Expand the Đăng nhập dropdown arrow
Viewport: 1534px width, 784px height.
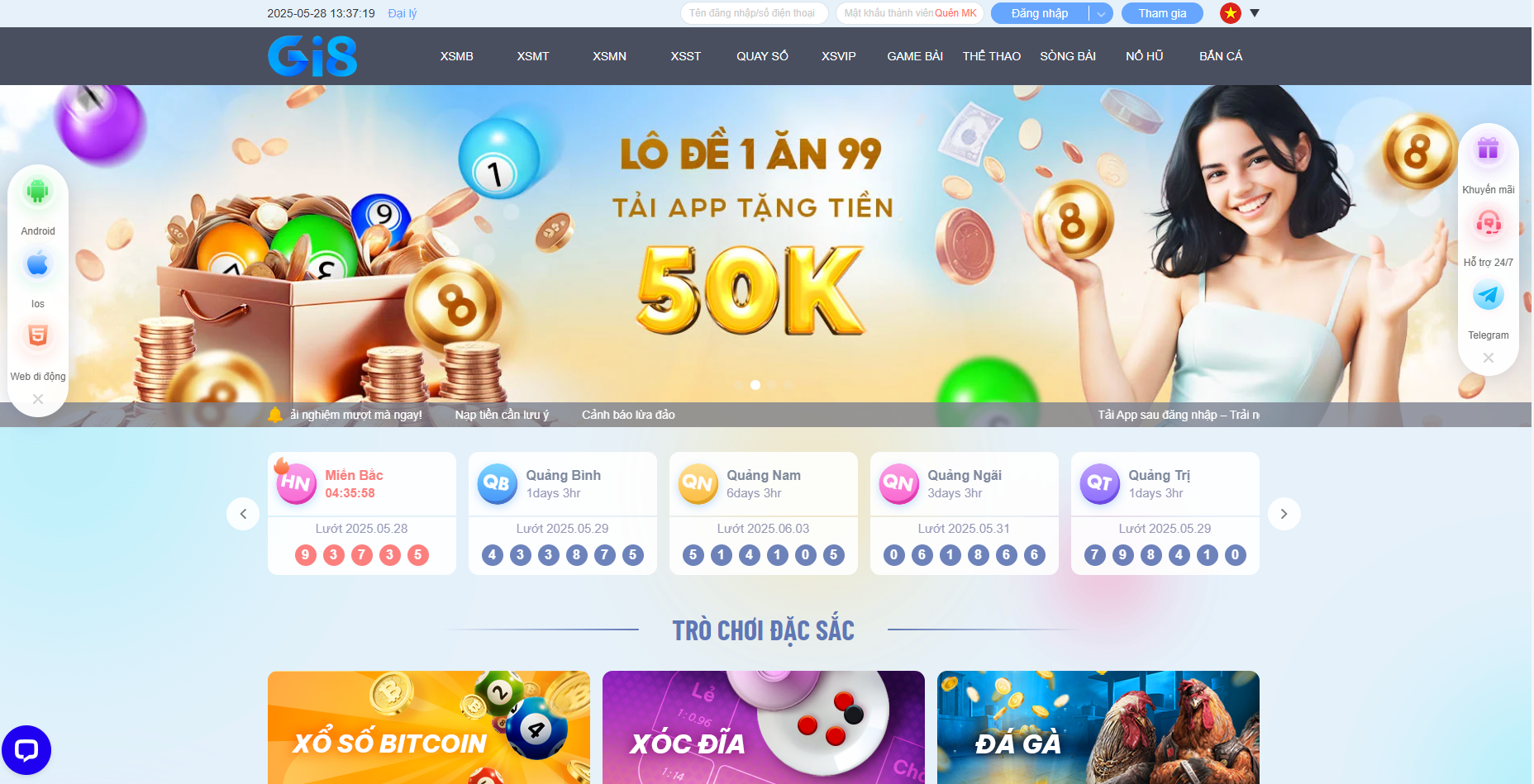pos(1101,13)
